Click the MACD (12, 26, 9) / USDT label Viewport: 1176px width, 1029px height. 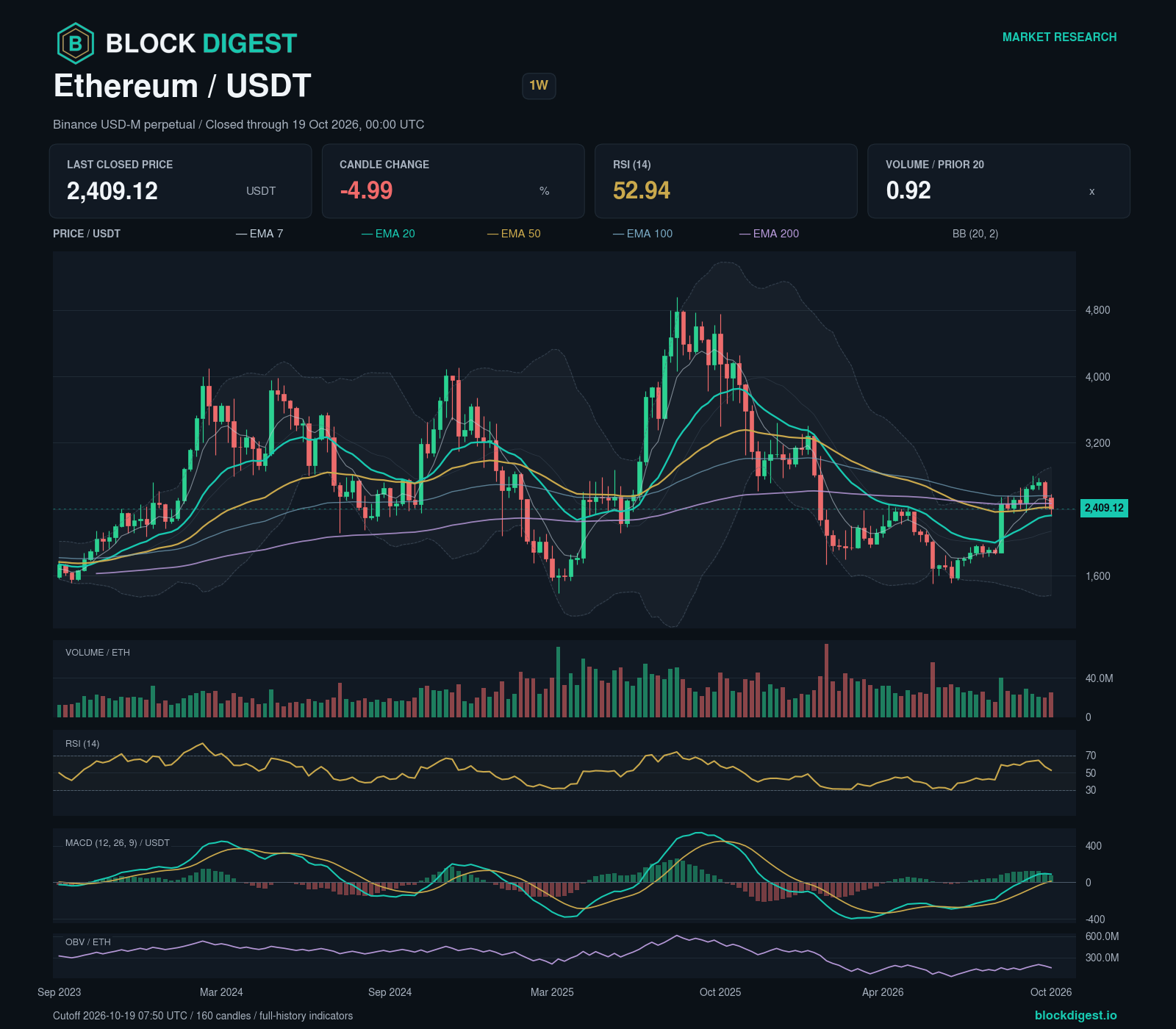coord(118,843)
